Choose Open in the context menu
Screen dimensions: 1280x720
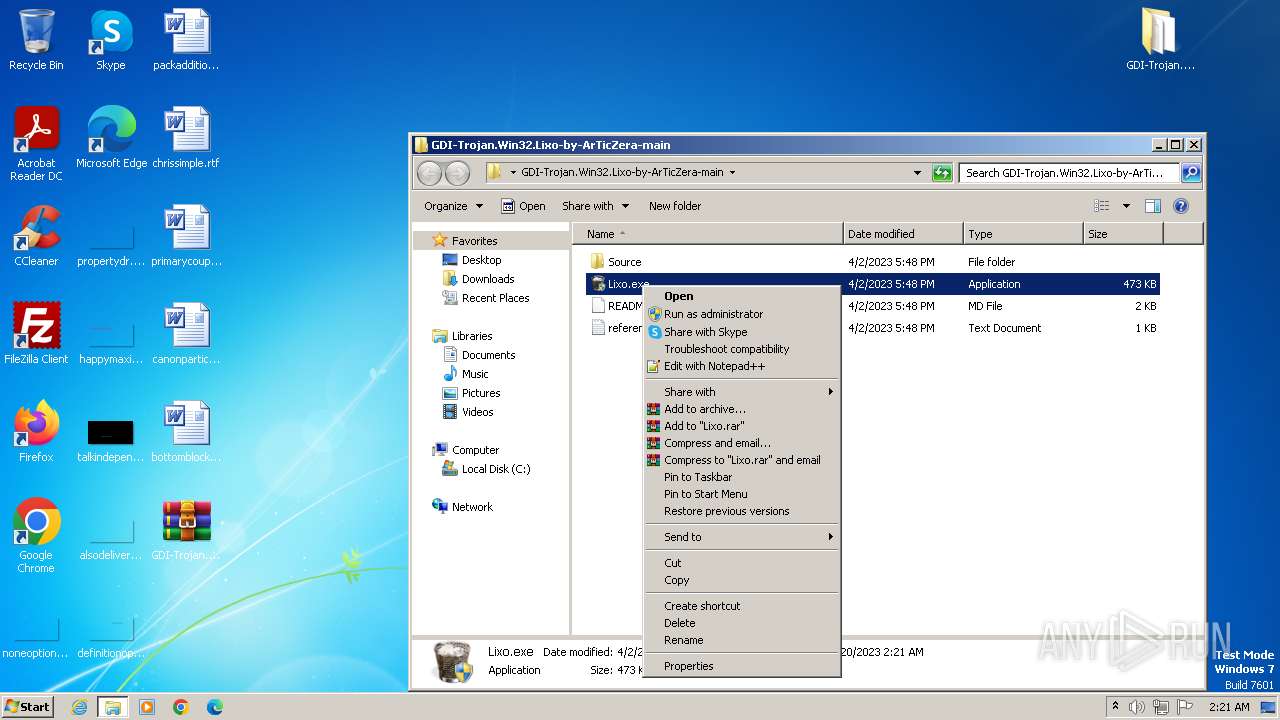point(741,296)
